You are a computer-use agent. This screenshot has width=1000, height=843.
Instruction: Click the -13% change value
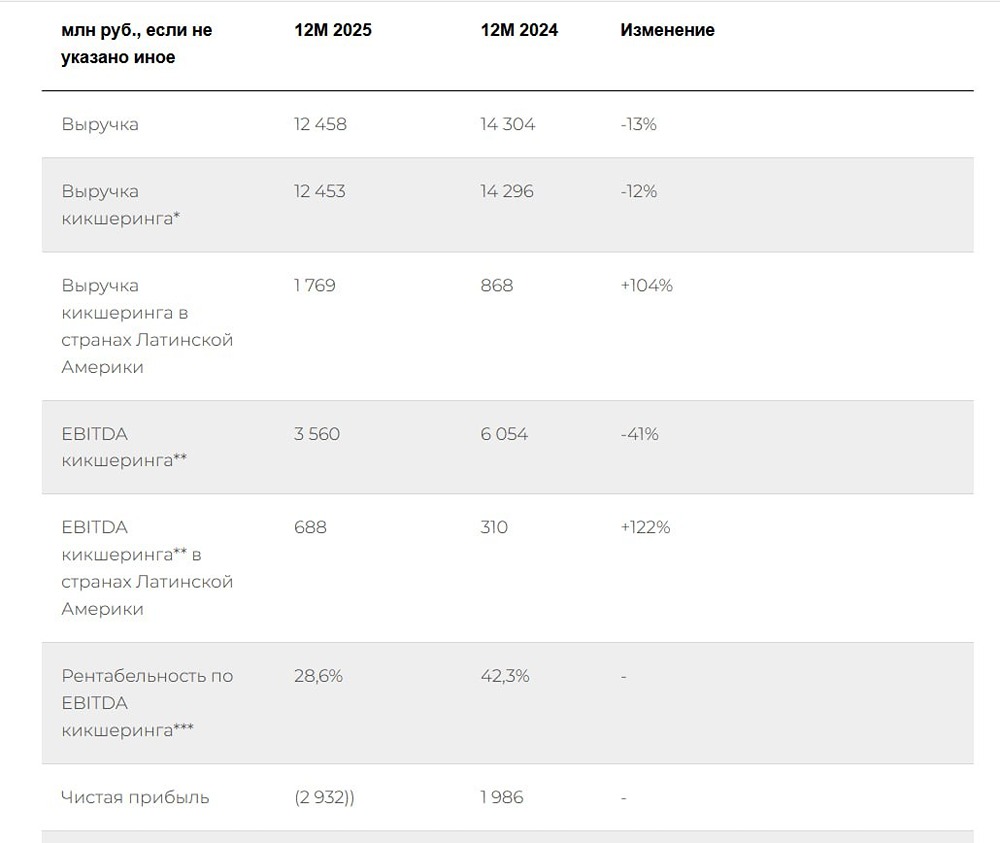point(638,125)
